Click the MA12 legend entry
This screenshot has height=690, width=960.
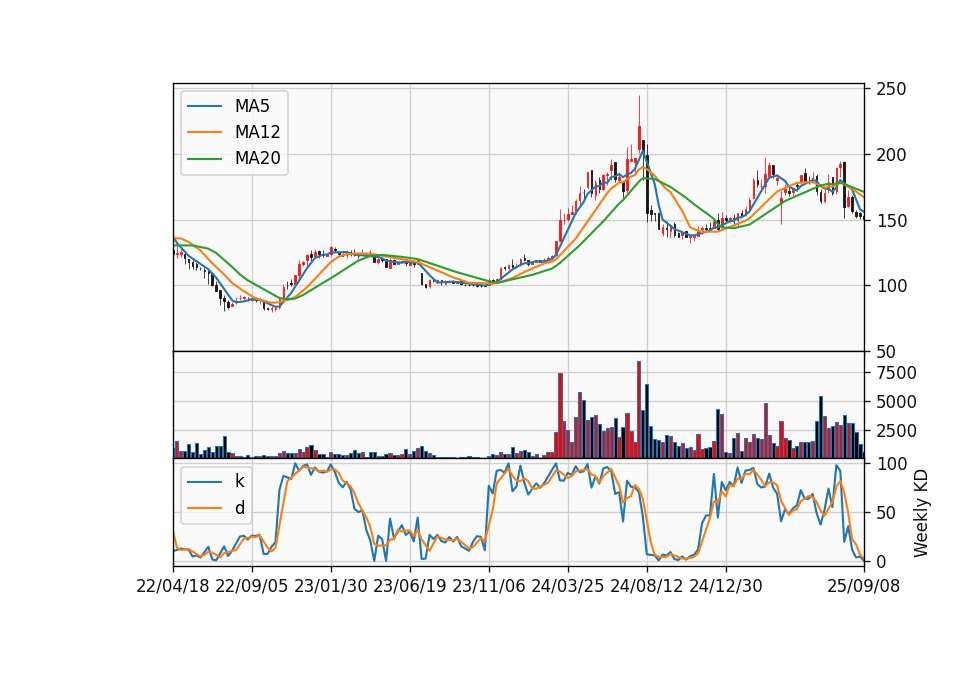point(234,132)
